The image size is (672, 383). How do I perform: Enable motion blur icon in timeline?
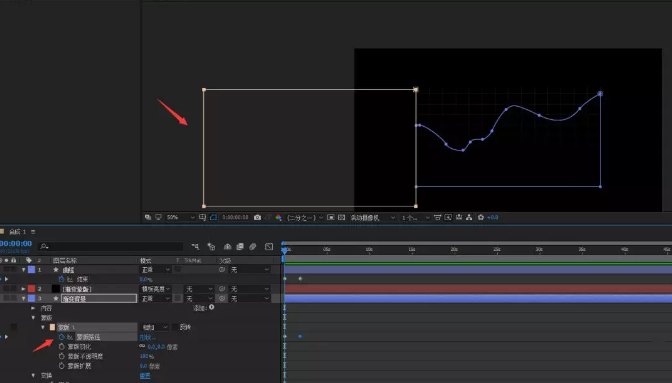[x=253, y=246]
